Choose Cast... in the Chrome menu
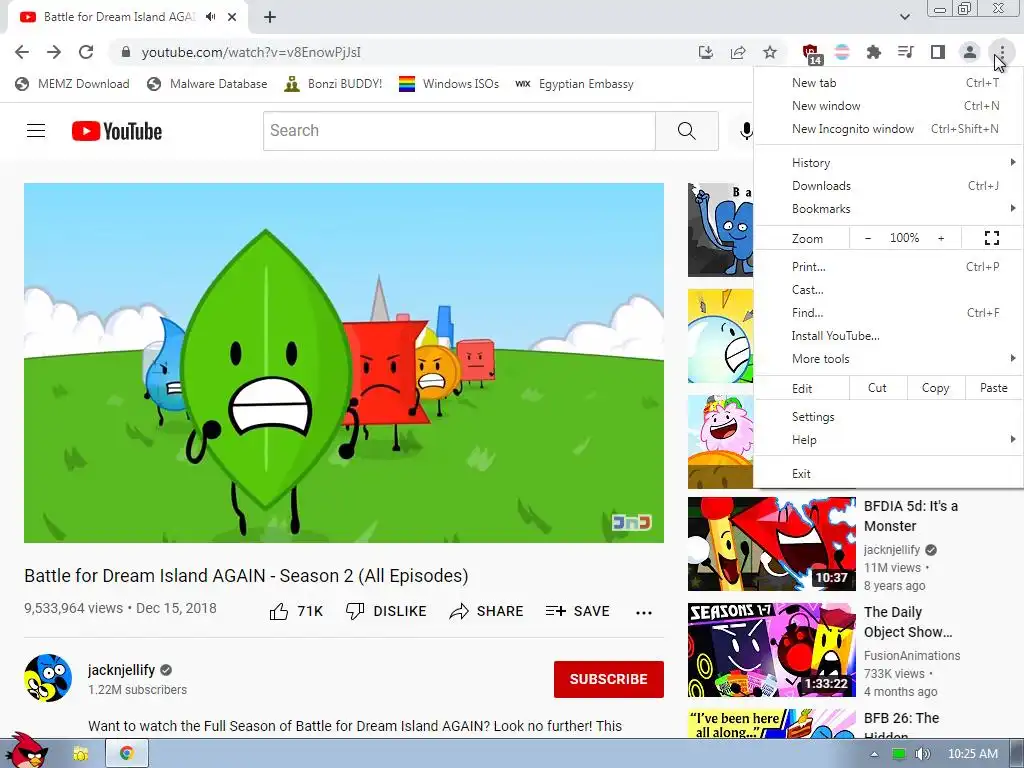1024x768 pixels. (x=889, y=289)
